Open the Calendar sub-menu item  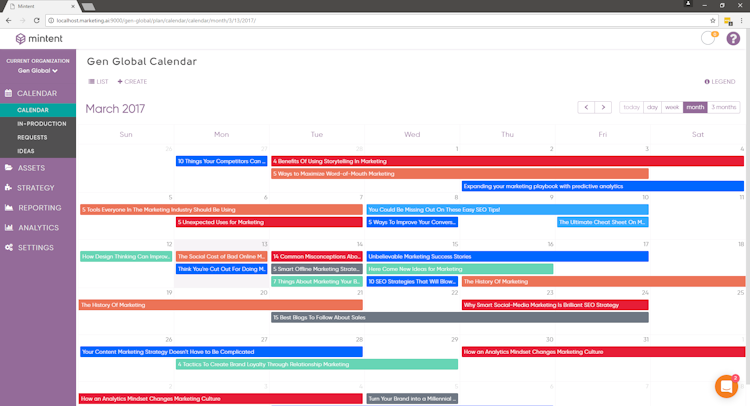[x=38, y=110]
